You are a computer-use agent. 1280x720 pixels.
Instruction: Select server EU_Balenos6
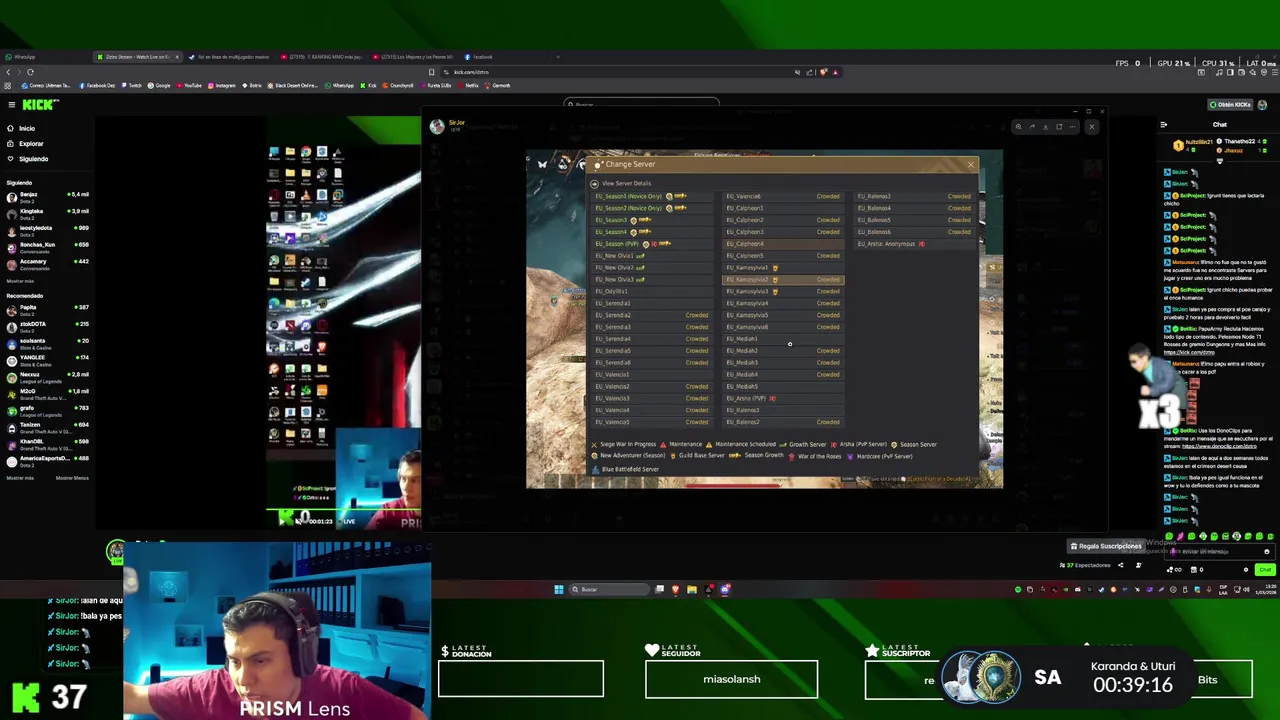coord(914,232)
